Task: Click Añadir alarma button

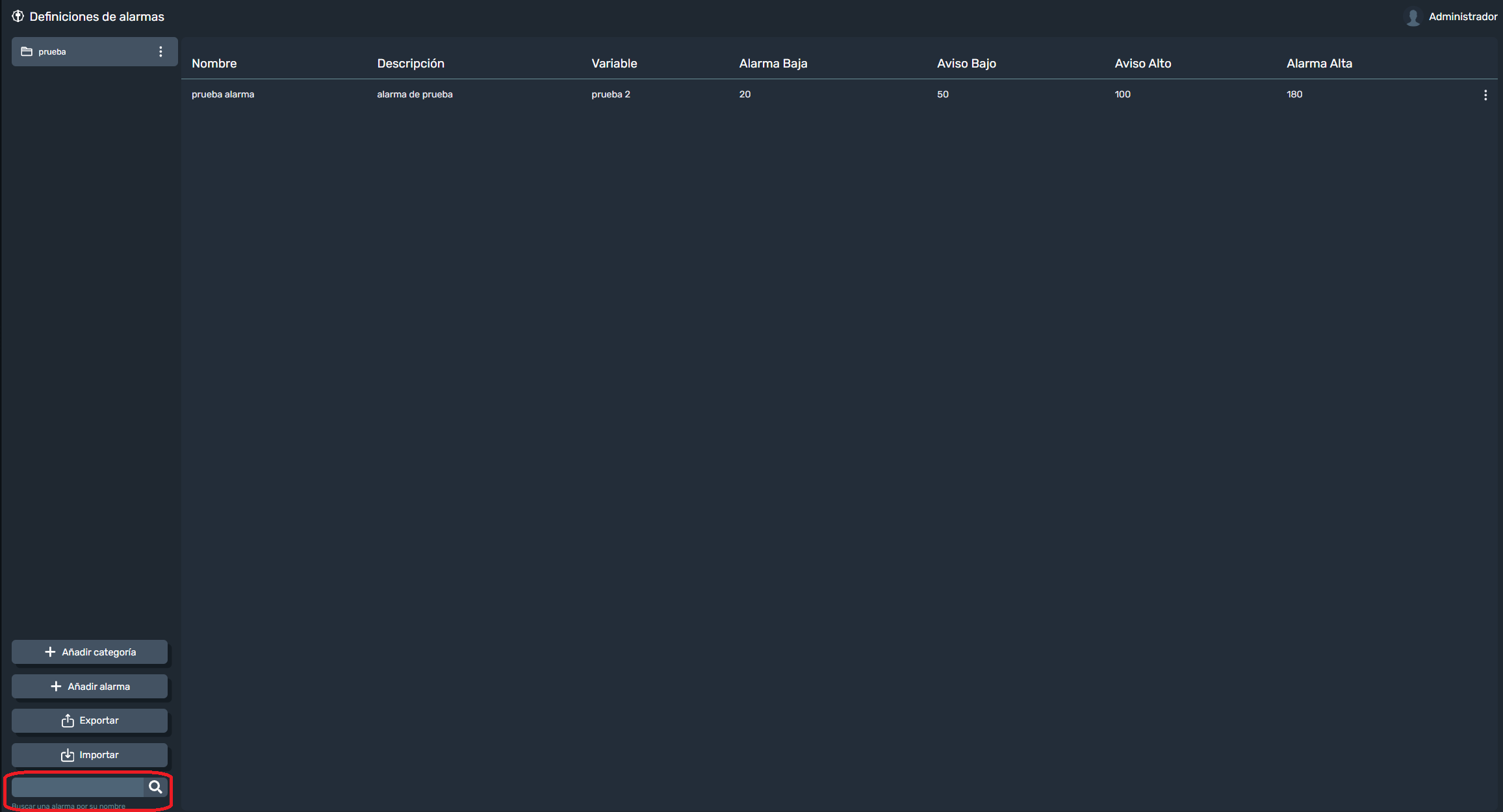Action: pyautogui.click(x=90, y=686)
